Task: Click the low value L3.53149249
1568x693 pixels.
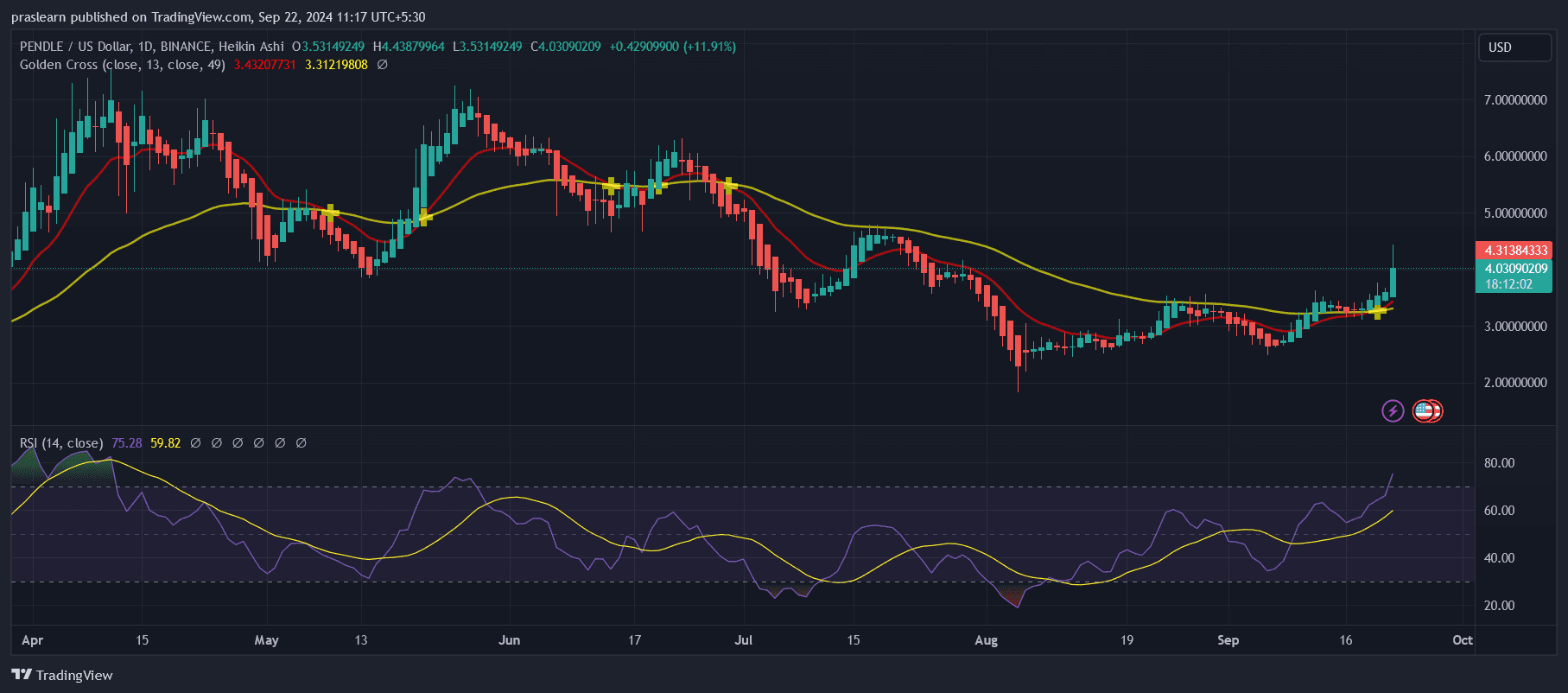Action: click(x=487, y=47)
